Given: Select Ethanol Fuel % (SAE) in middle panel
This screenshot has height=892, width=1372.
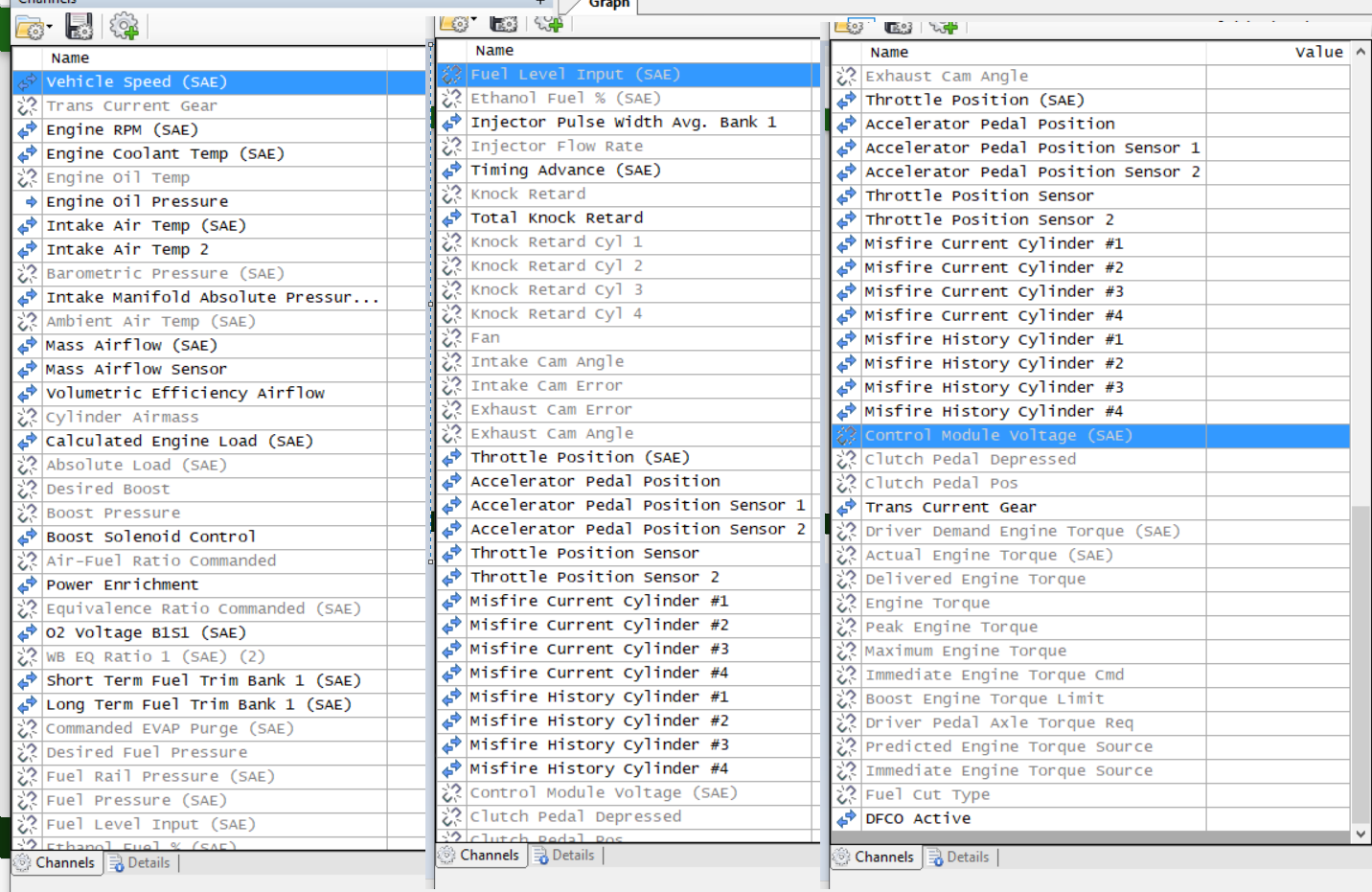Looking at the screenshot, I should tap(628, 99).
